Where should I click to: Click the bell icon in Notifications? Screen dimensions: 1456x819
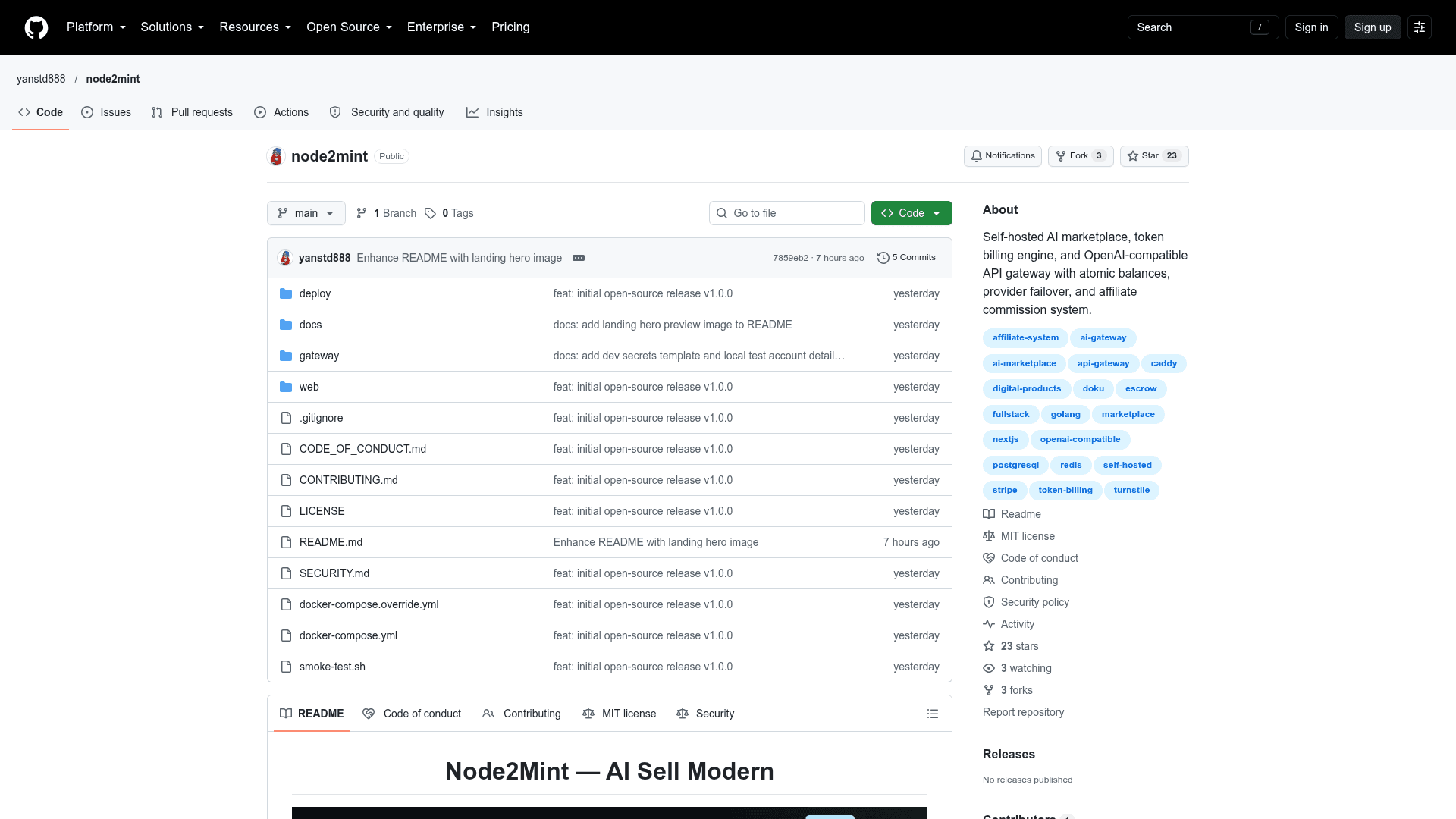(x=977, y=156)
